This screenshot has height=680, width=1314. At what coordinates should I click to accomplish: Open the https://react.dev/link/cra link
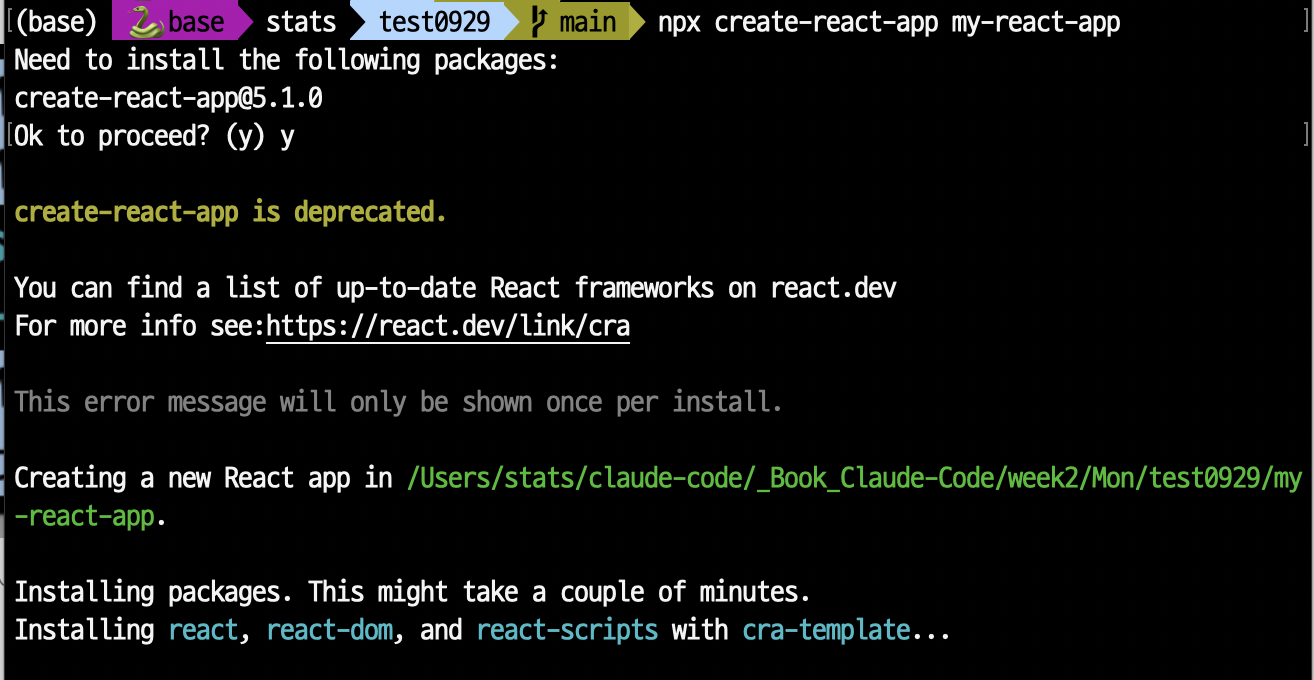click(448, 327)
